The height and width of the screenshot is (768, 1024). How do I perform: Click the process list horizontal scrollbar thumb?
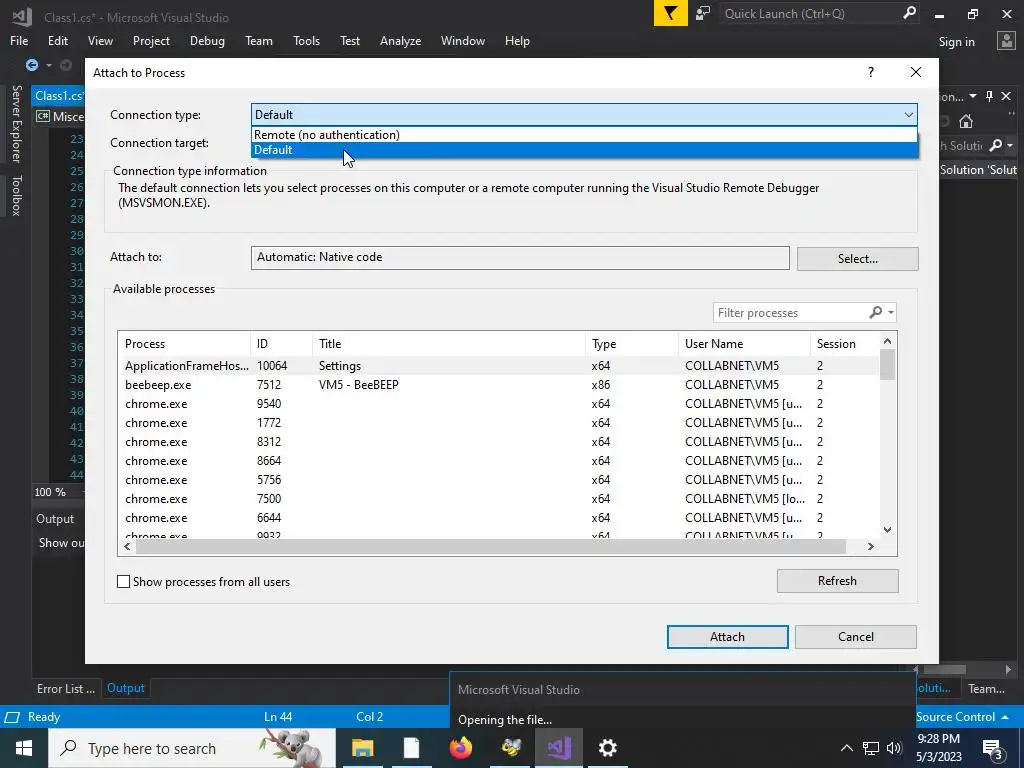(490, 546)
